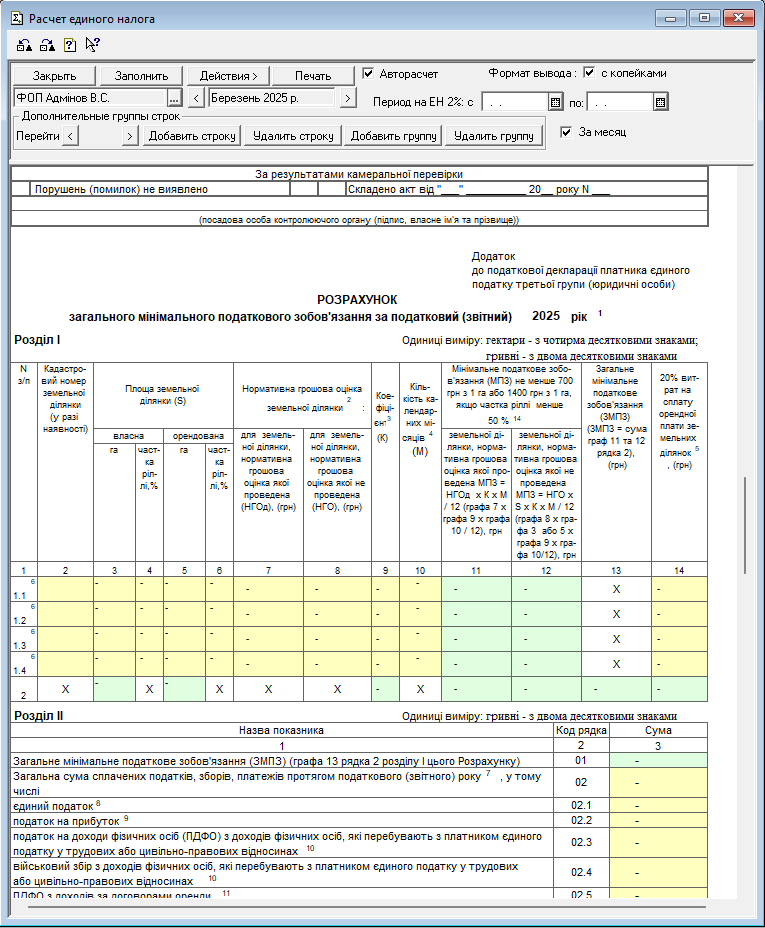Click 'податок на прибуток' row label
The width and height of the screenshot is (765, 928).
(66, 821)
